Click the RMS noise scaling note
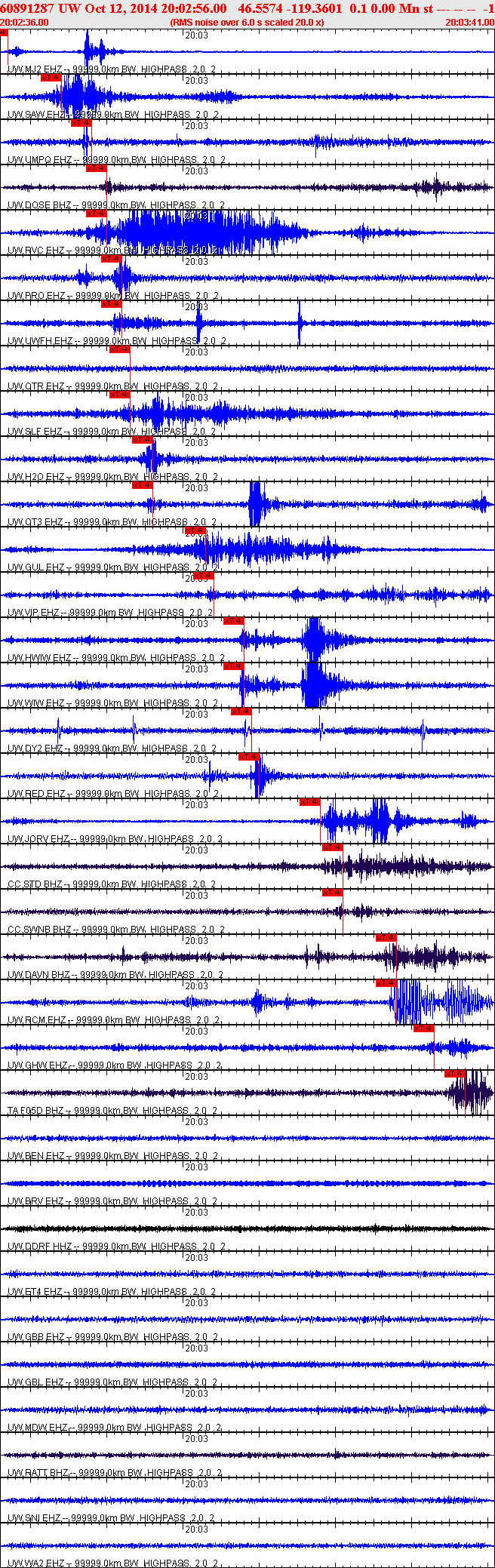The height and width of the screenshot is (1568, 495). [x=247, y=23]
